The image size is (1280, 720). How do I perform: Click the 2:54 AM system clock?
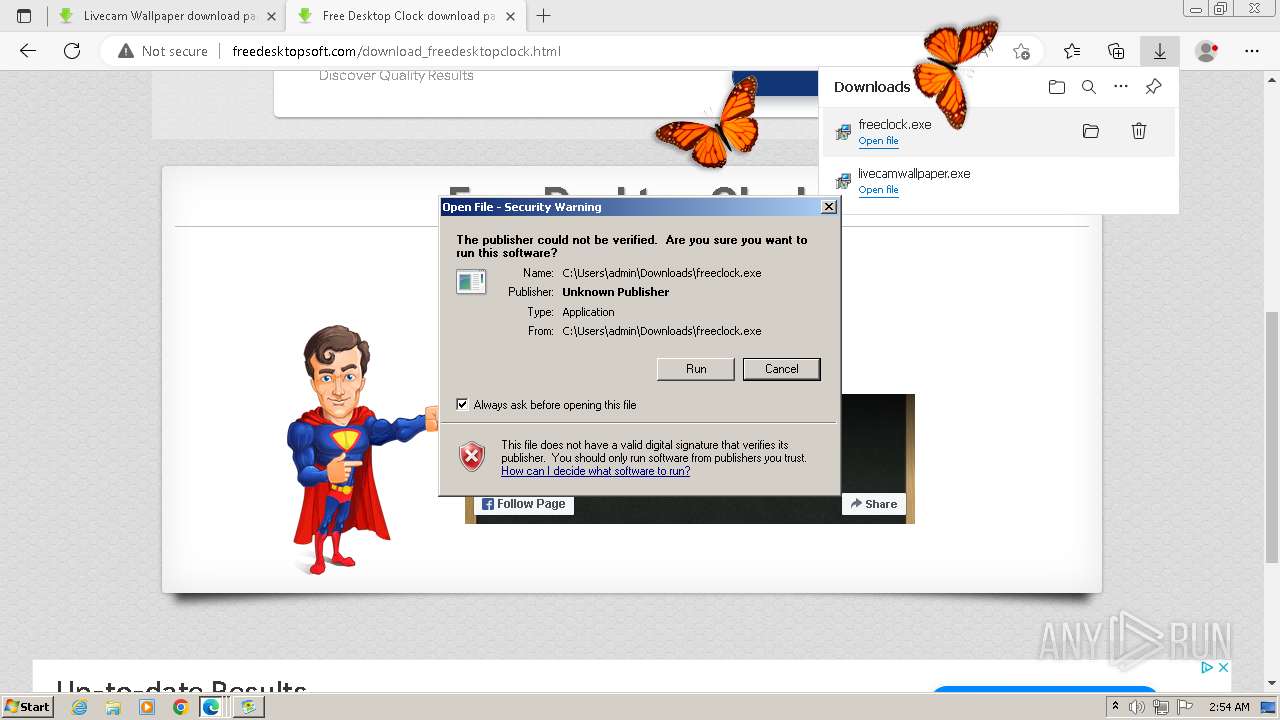1229,707
